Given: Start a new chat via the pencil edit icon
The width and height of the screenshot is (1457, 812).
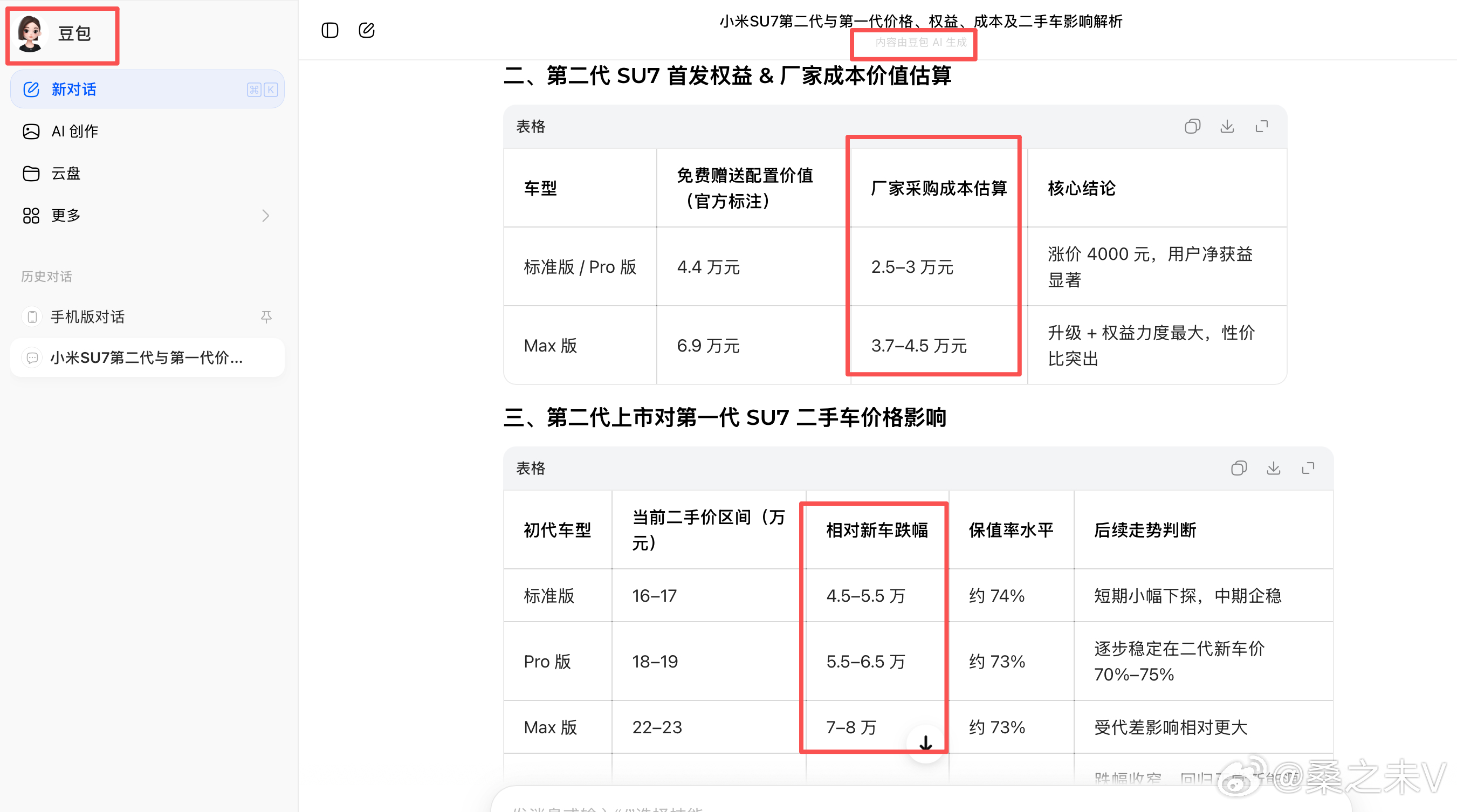Looking at the screenshot, I should (367, 31).
